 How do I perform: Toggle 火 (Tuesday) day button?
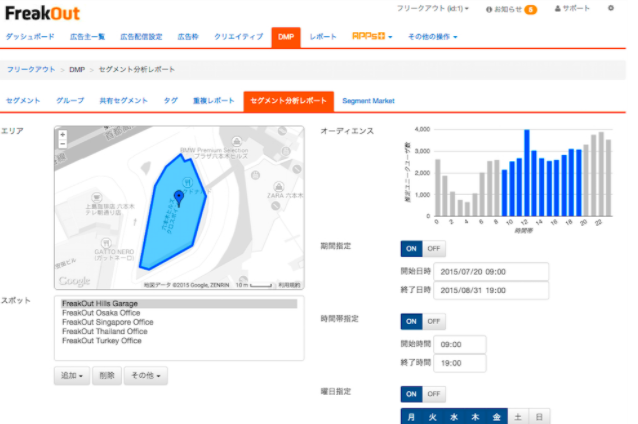433,417
